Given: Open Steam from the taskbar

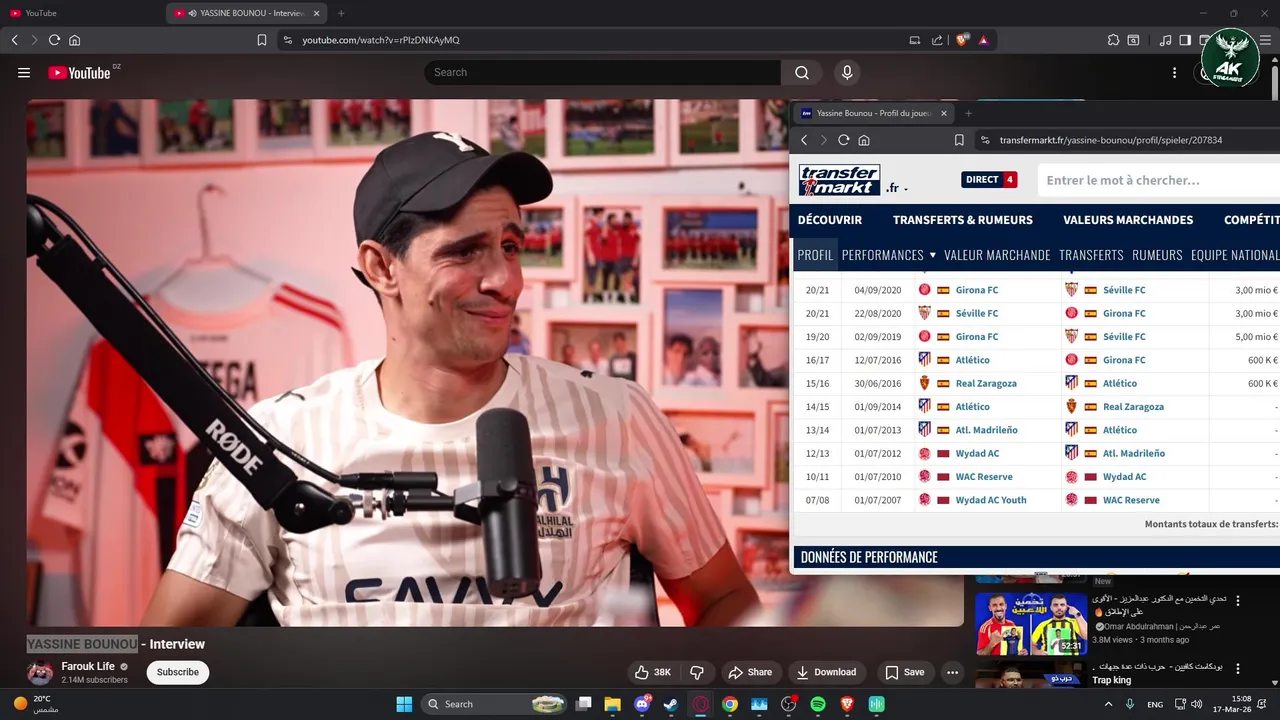Looking at the screenshot, I should point(670,704).
